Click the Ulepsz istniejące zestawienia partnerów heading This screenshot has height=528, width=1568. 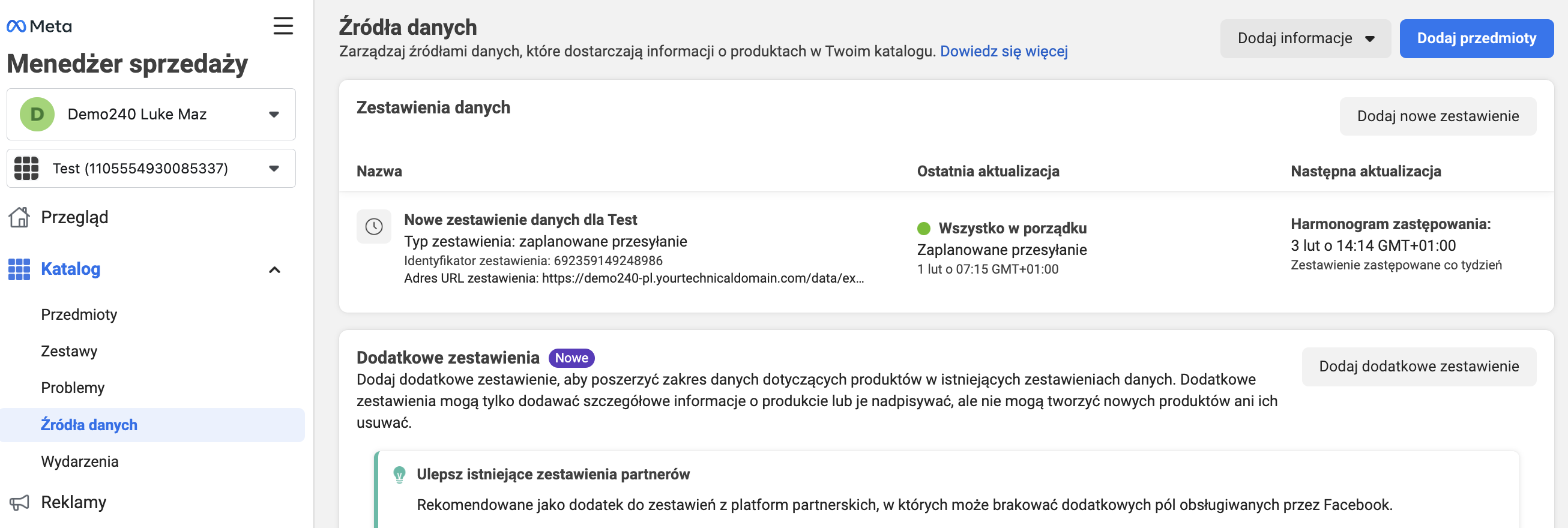pos(553,474)
